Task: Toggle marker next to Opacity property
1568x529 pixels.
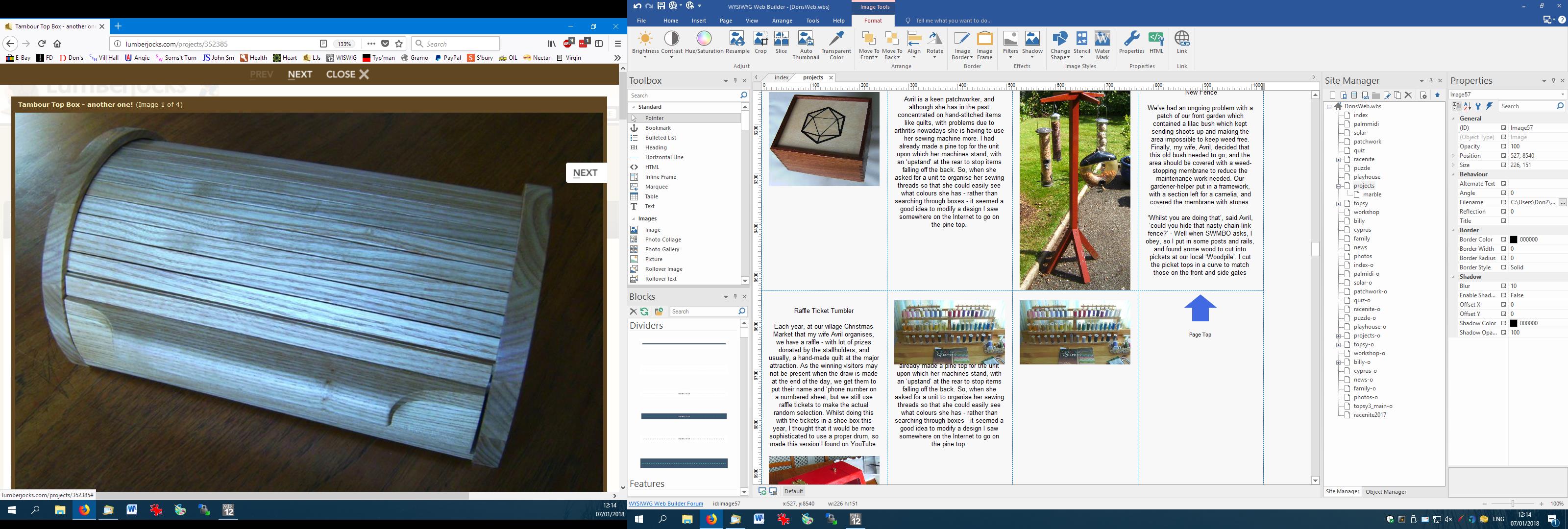Action: coord(1503,147)
